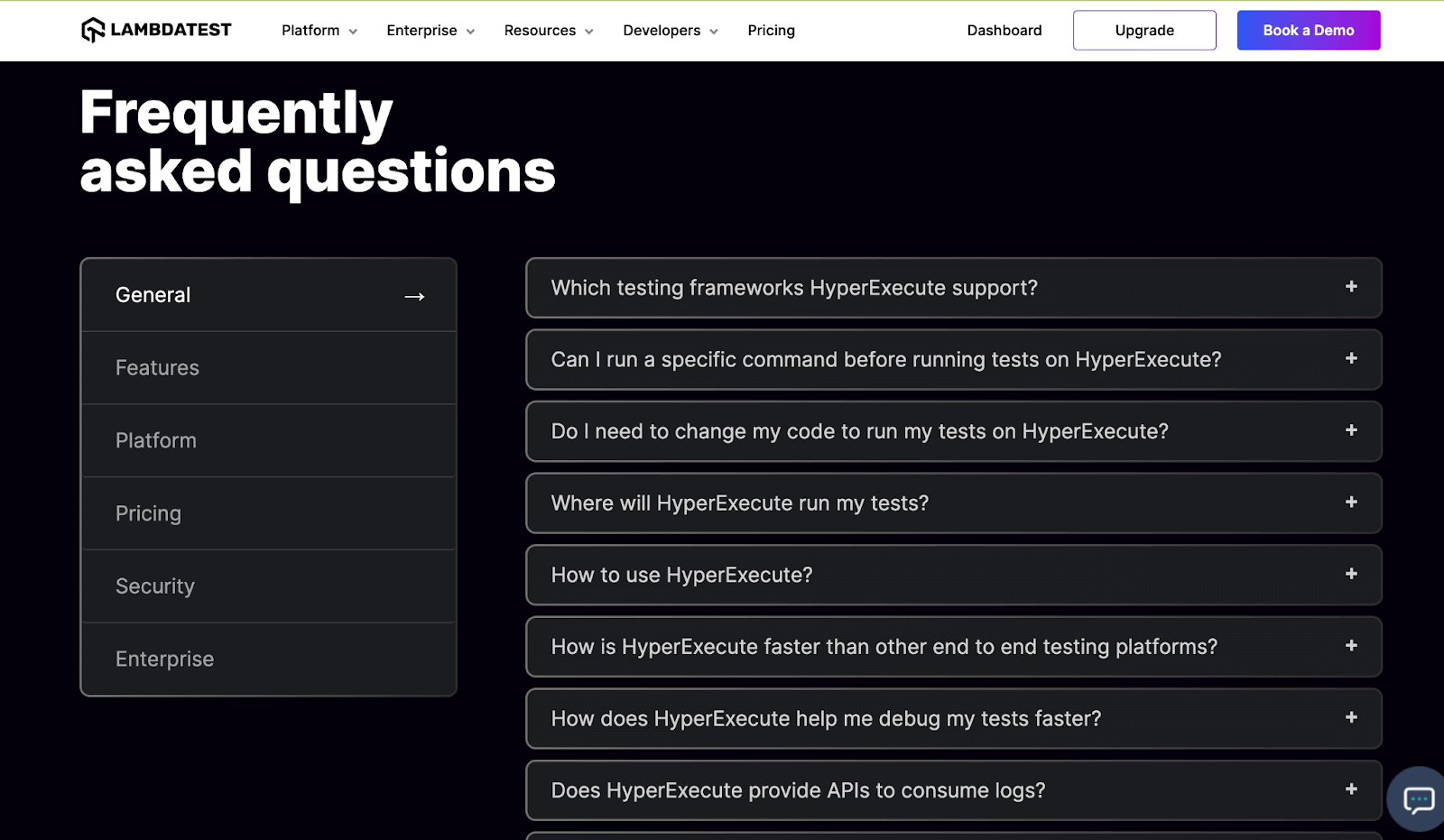
Task: Go to the Pricing page
Action: (771, 30)
